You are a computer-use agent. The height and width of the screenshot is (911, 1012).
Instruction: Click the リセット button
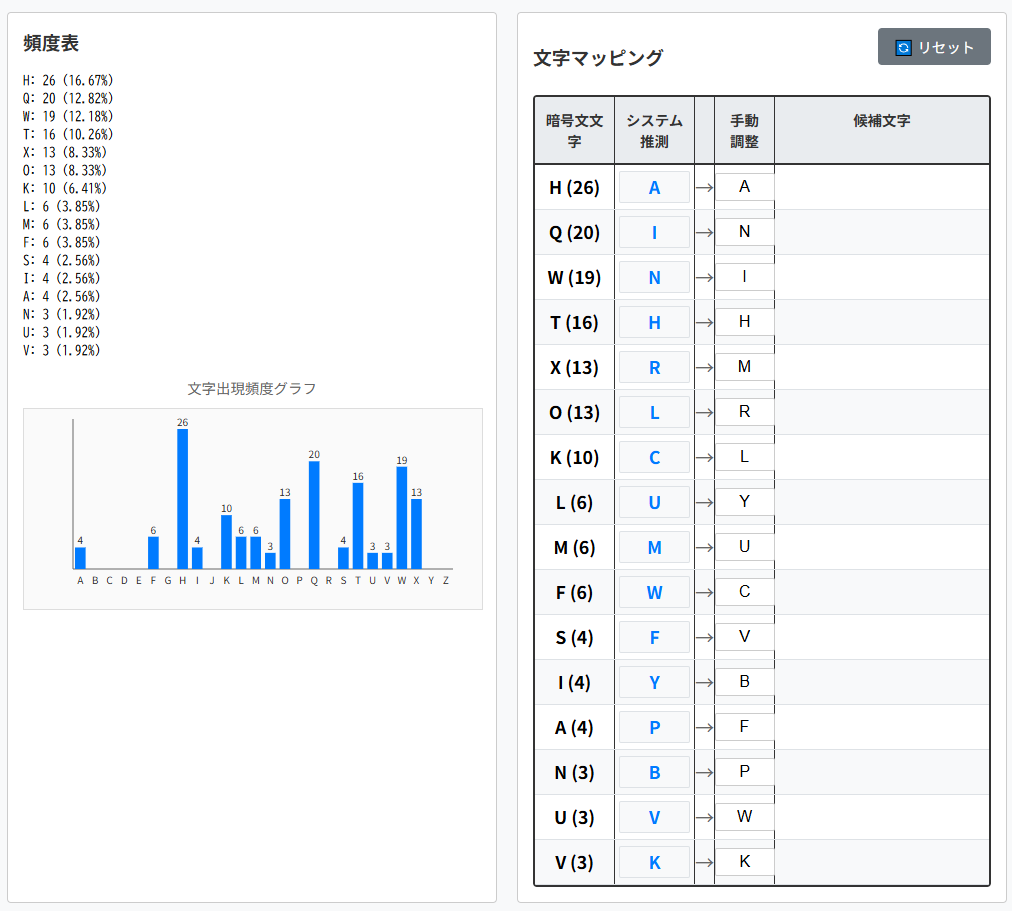pos(934,47)
